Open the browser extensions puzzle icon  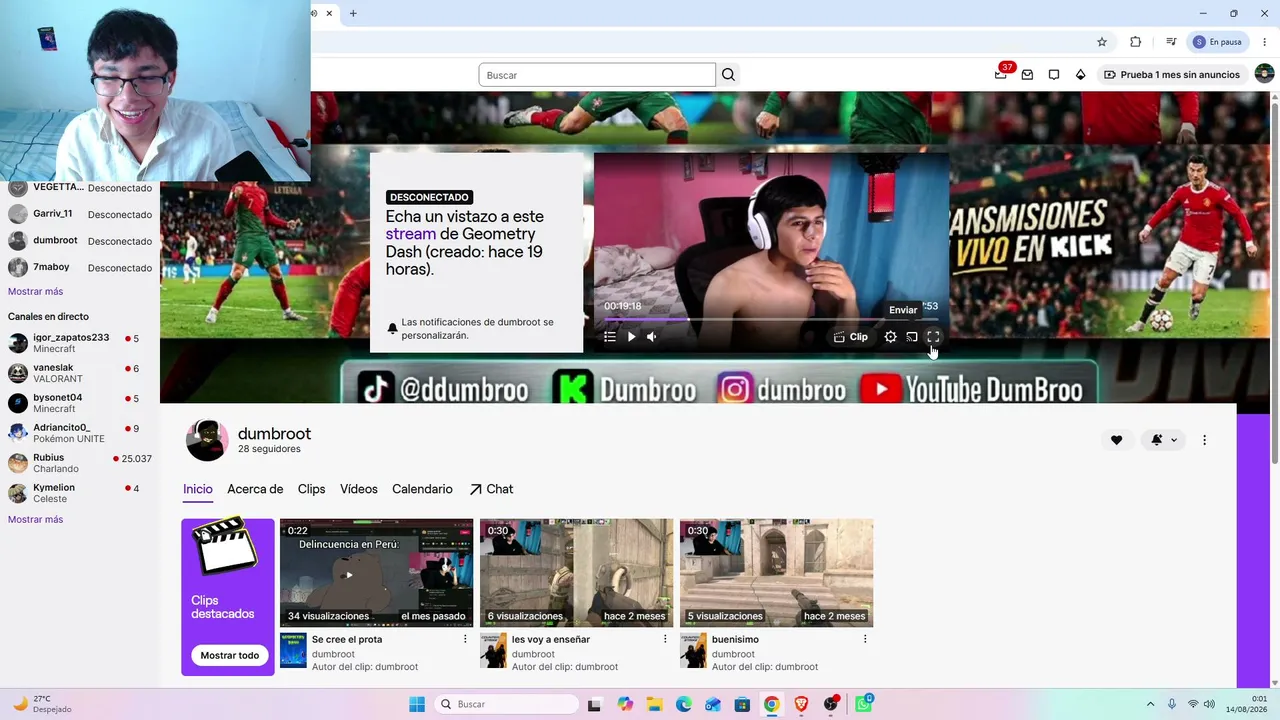(x=1135, y=42)
